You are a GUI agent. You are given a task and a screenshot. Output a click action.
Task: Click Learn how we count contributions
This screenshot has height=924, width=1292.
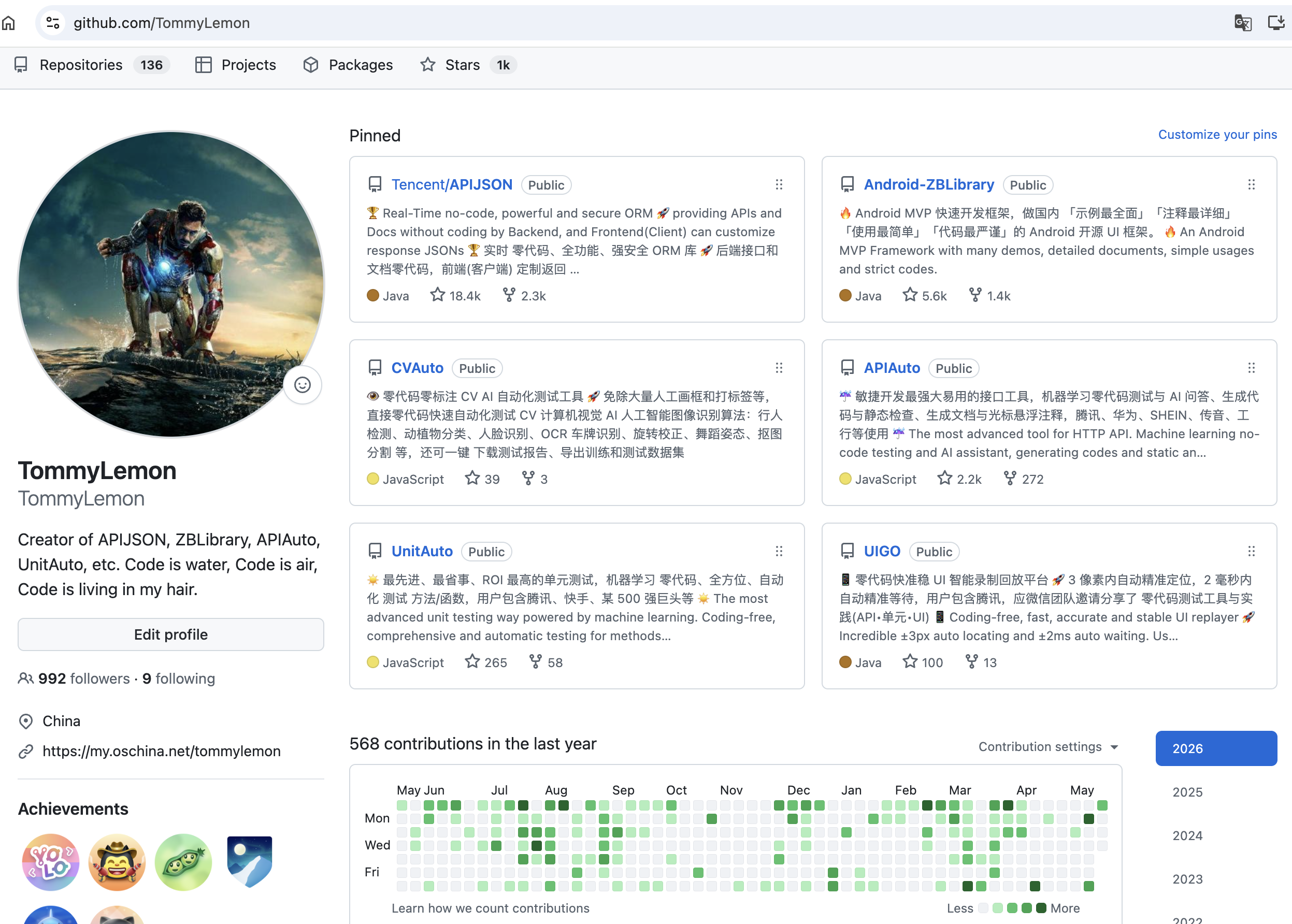pyautogui.click(x=491, y=908)
